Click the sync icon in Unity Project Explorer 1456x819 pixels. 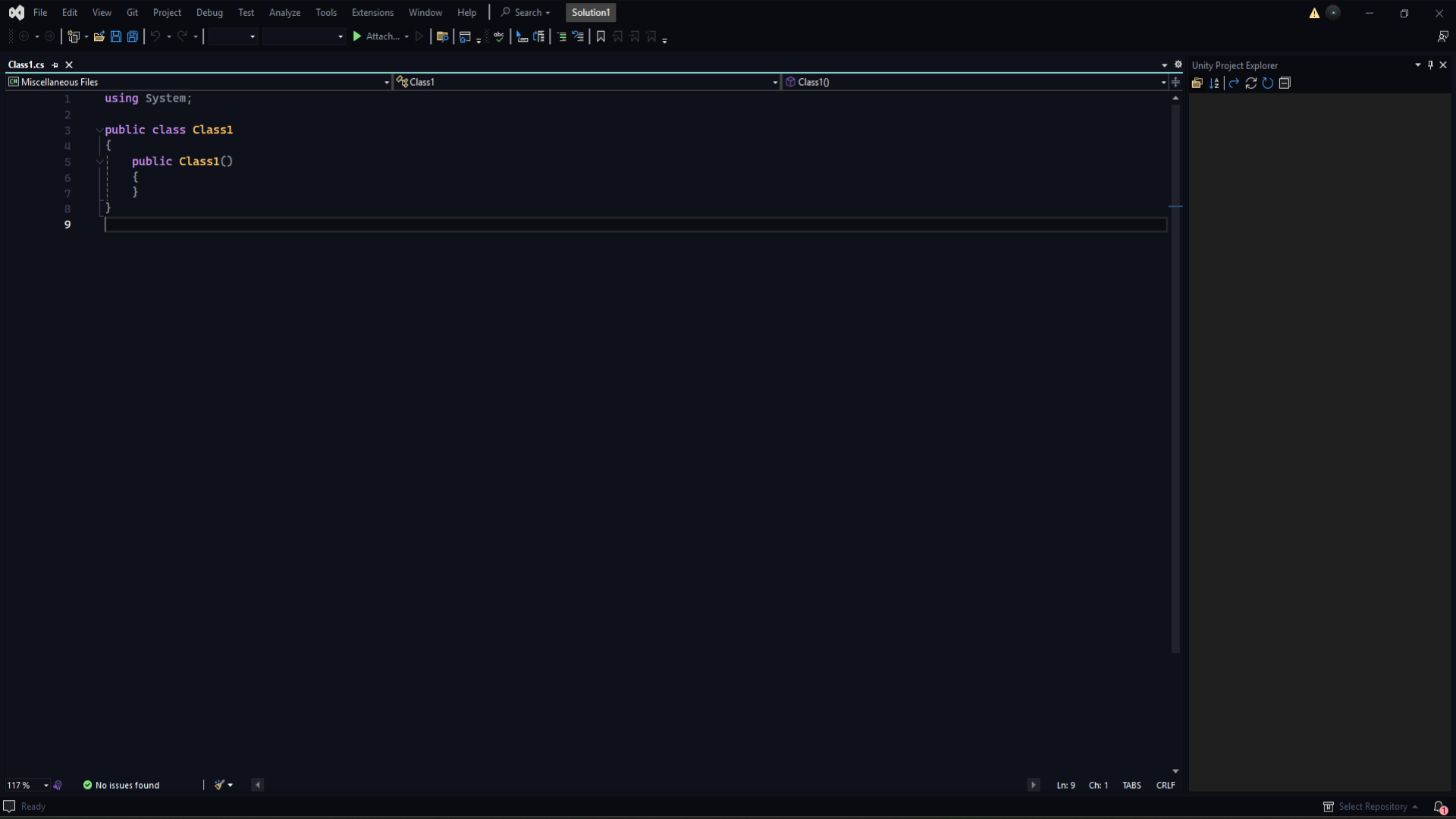(x=1251, y=83)
